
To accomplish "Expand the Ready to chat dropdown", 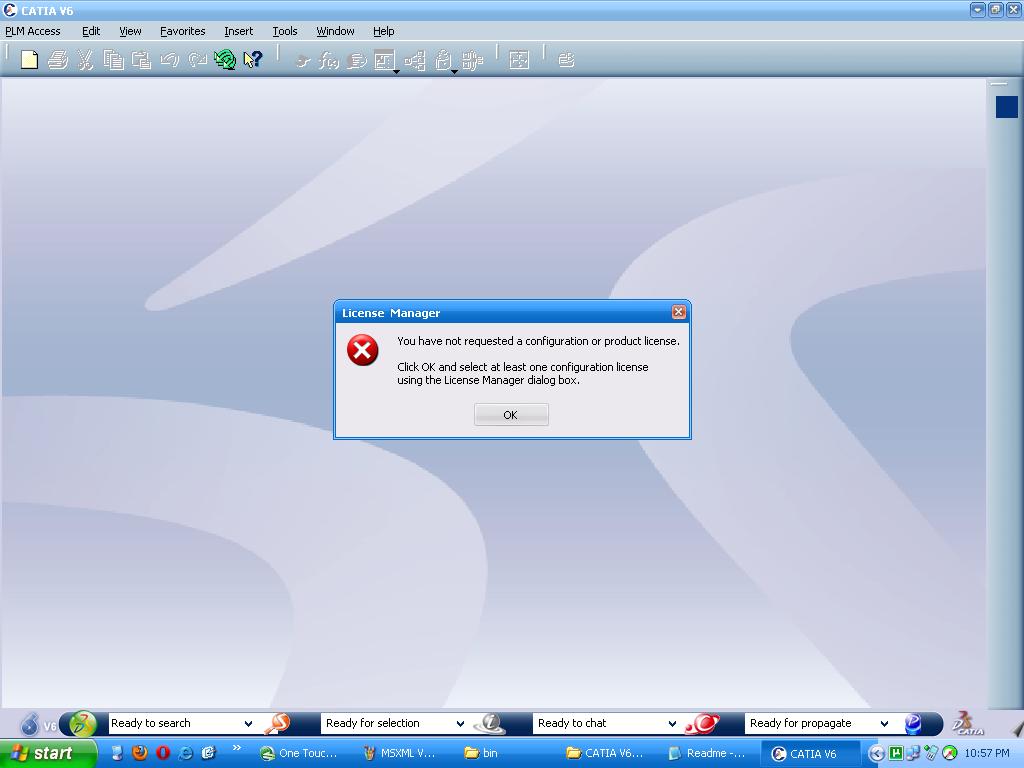I will tap(672, 724).
